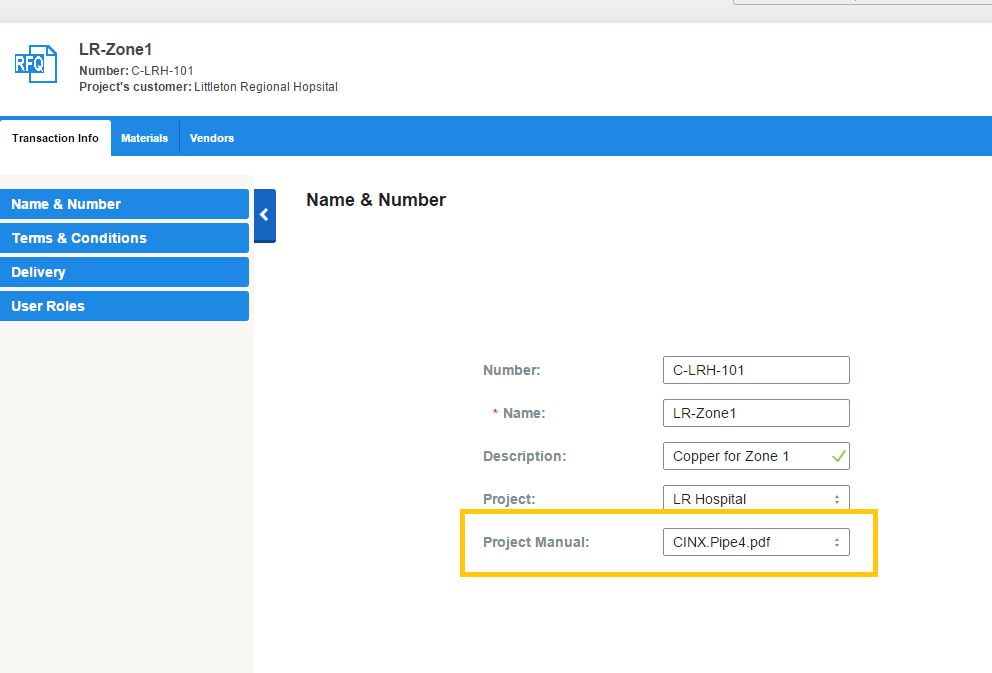
Task: Open the Project dropdown LR Hospital
Action: (756, 498)
